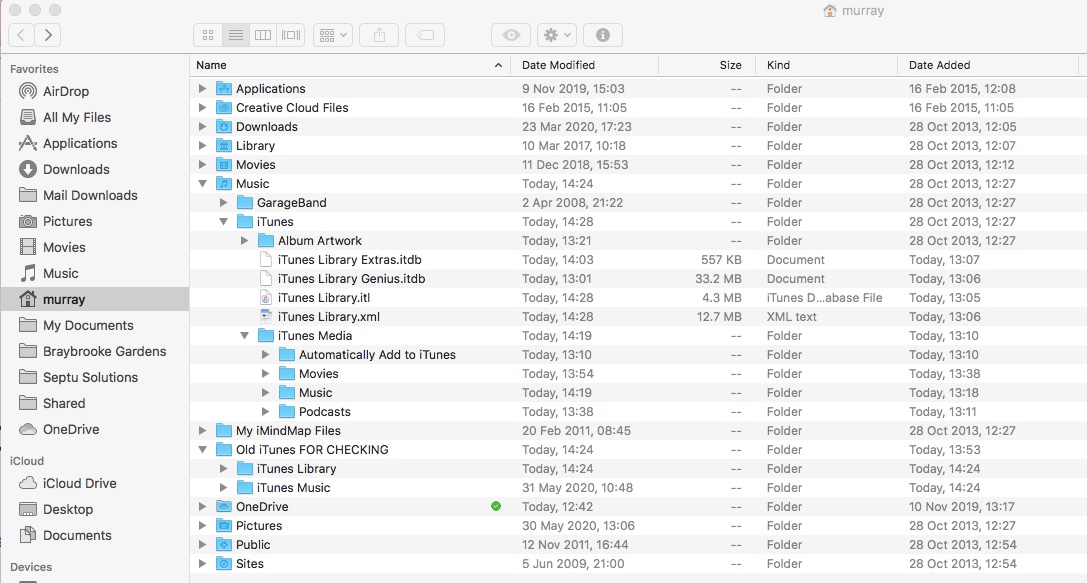The image size is (1087, 583).
Task: Open Quick Look with the eye icon
Action: pos(510,34)
